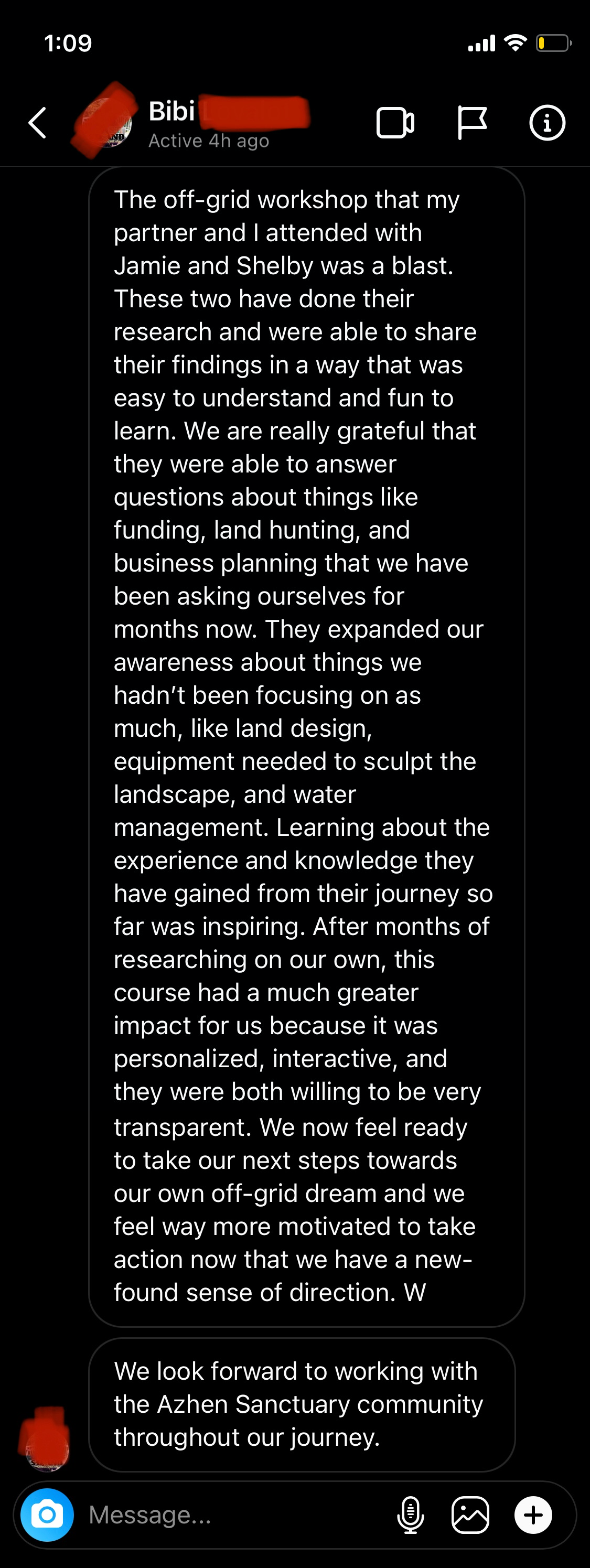Start a video call with Bibi
590x1568 pixels.
[395, 123]
